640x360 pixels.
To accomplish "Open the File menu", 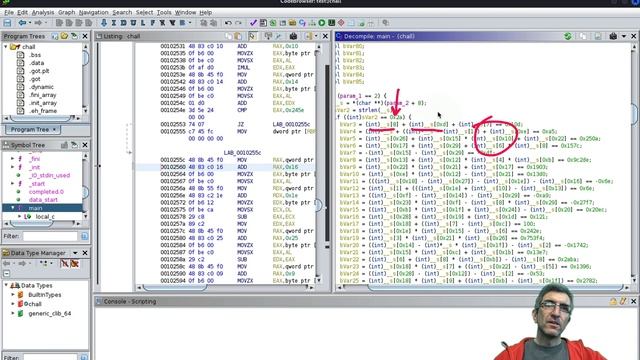I will (9, 13).
